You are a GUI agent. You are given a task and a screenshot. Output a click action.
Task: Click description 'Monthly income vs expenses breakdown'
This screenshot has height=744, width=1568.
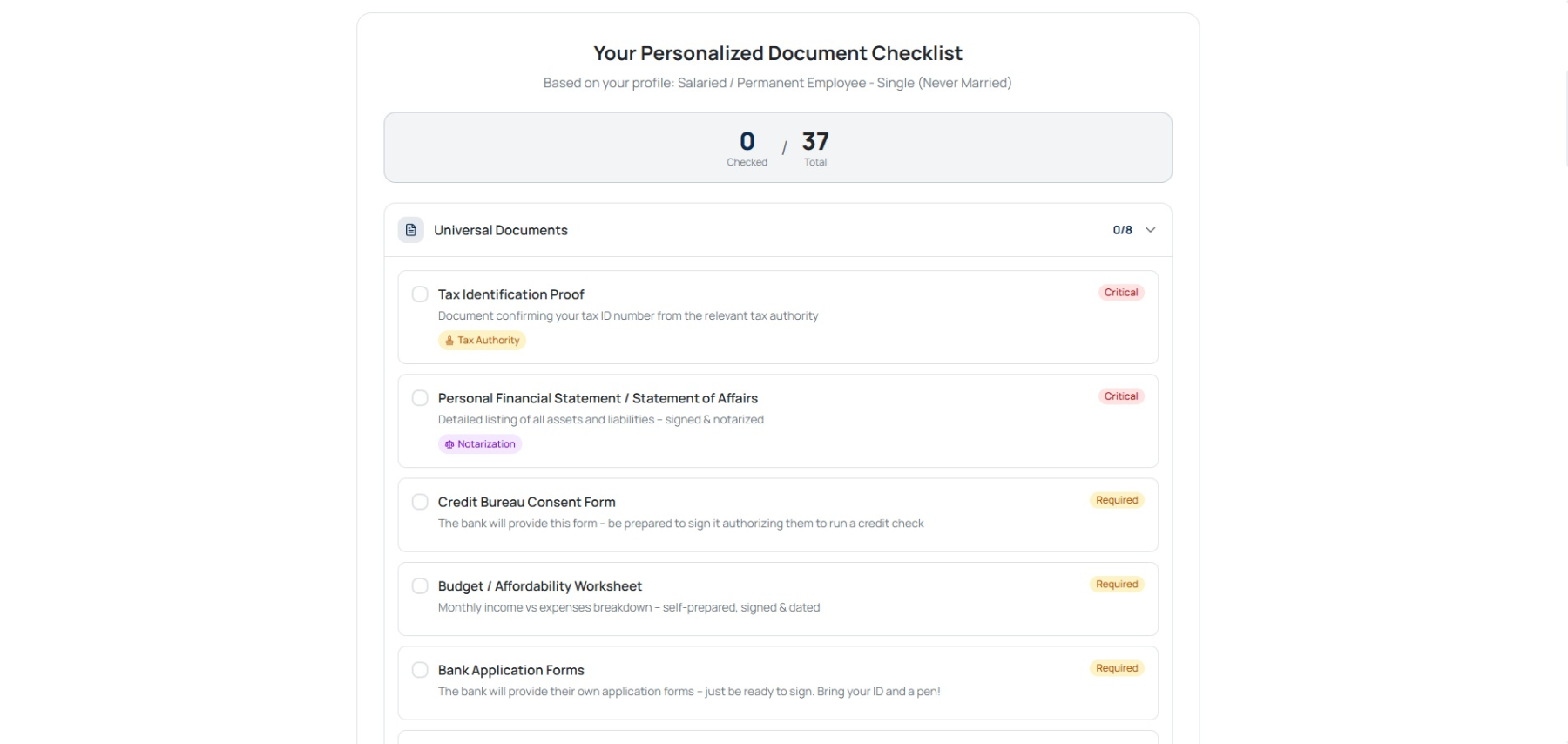coord(629,608)
